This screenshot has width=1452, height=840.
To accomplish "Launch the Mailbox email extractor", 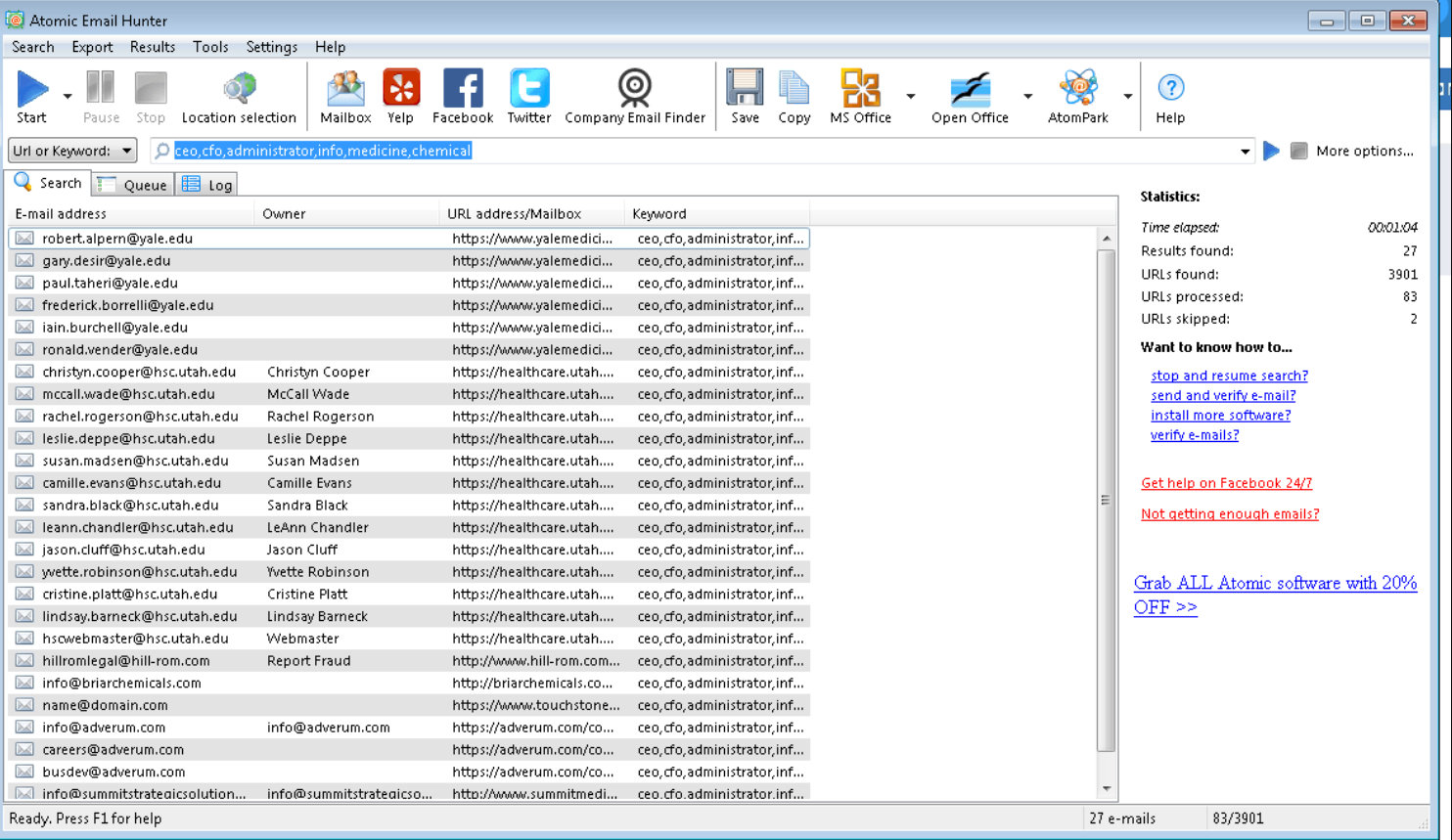I will point(344,95).
